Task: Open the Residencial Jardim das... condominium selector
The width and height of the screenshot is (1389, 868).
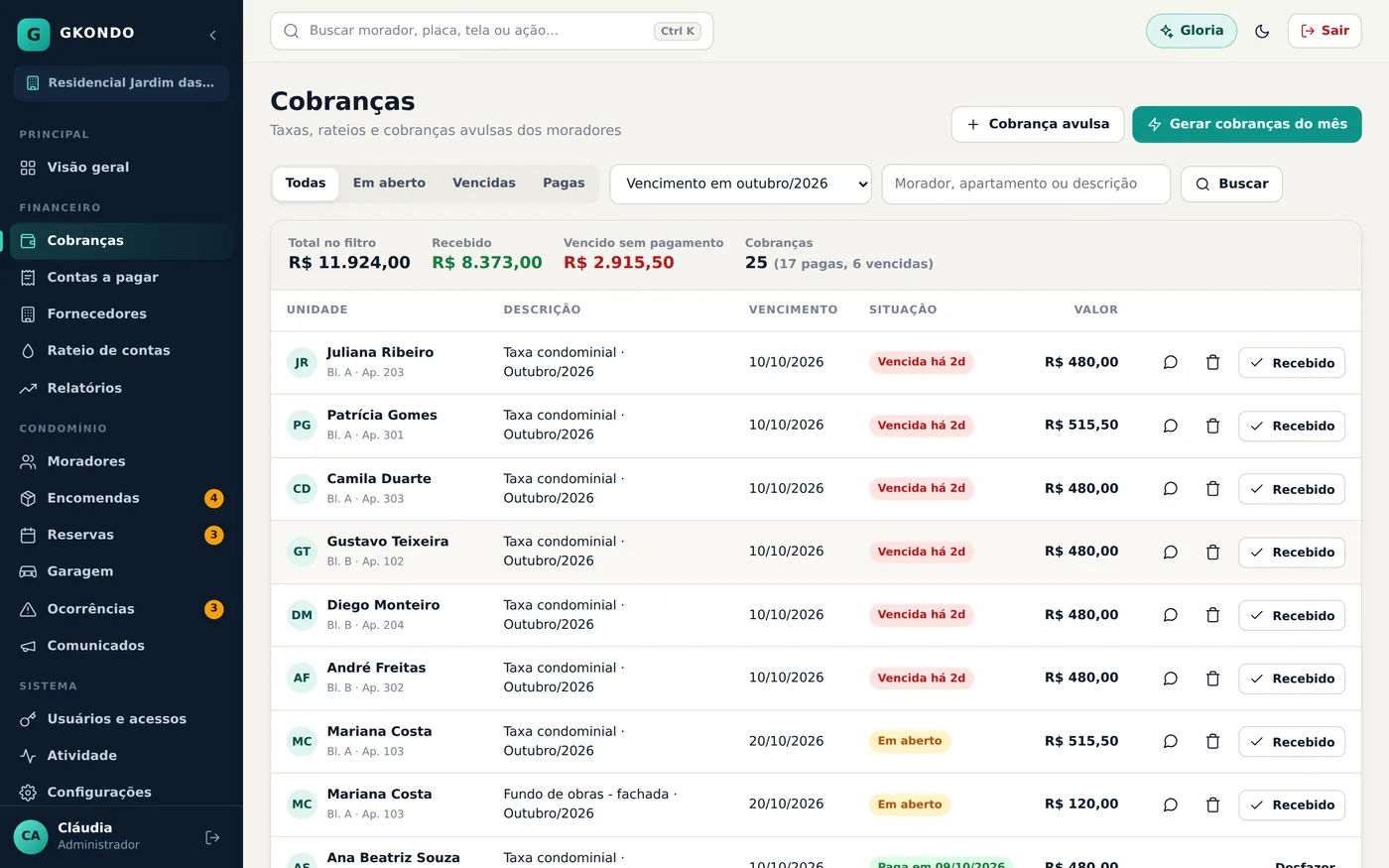Action: (121, 83)
